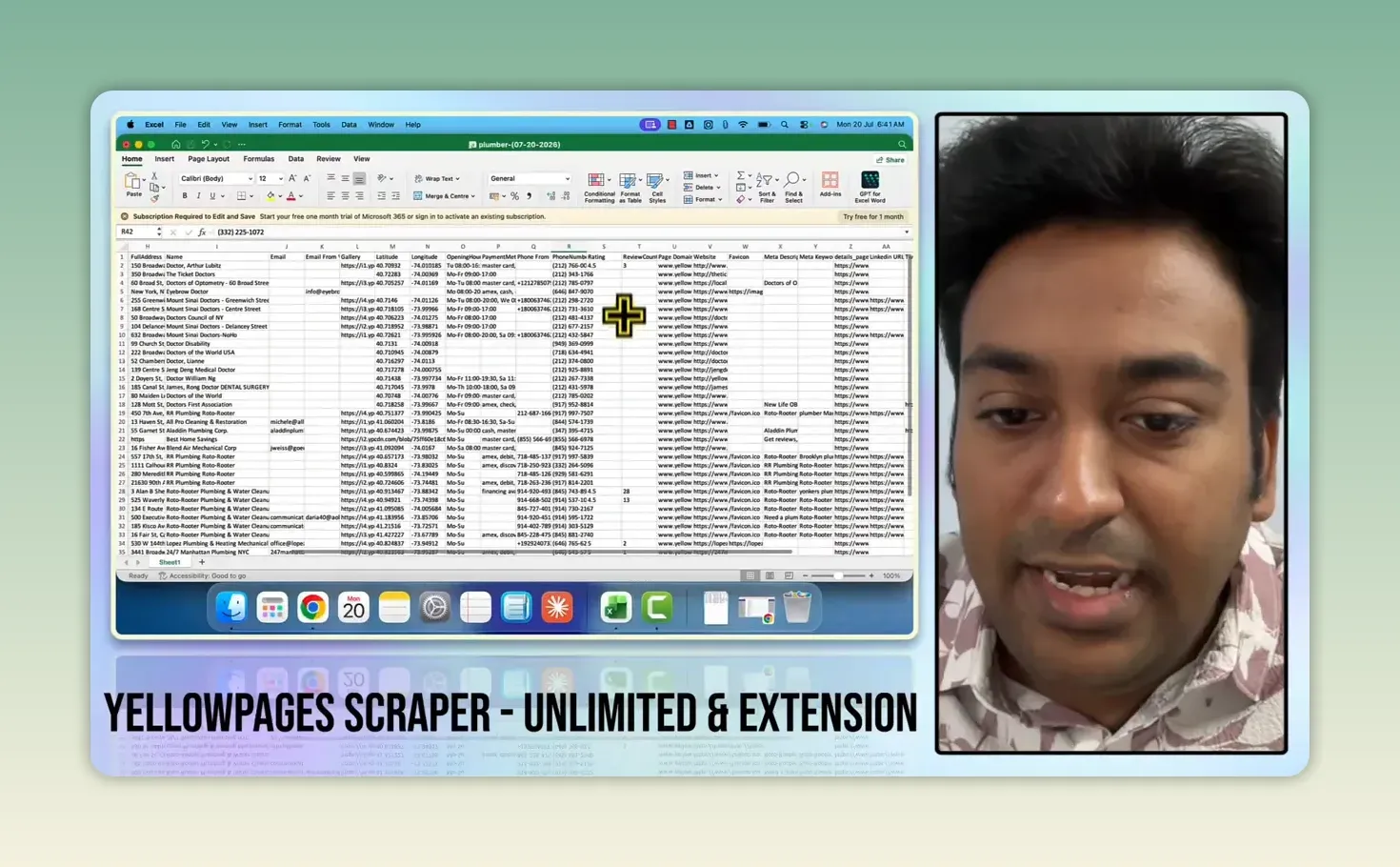The width and height of the screenshot is (1400, 867).
Task: Click the zoom slider in status bar
Action: tap(838, 576)
